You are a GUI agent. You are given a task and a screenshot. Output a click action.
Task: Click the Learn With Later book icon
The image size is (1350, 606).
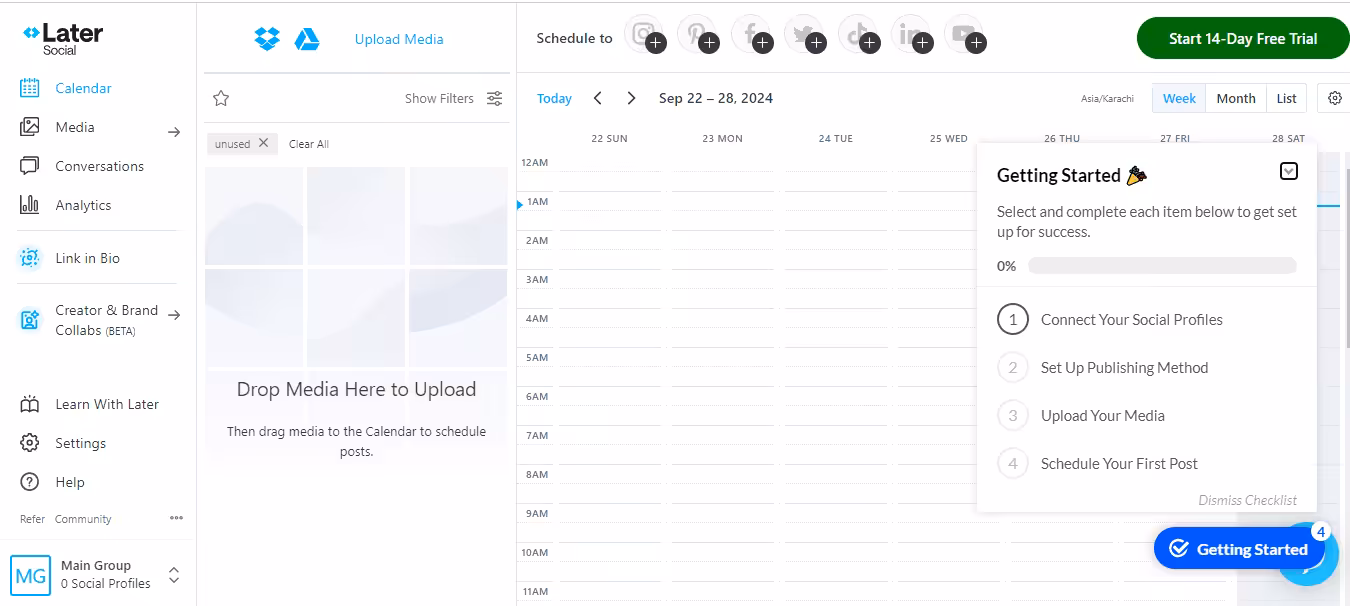point(30,404)
